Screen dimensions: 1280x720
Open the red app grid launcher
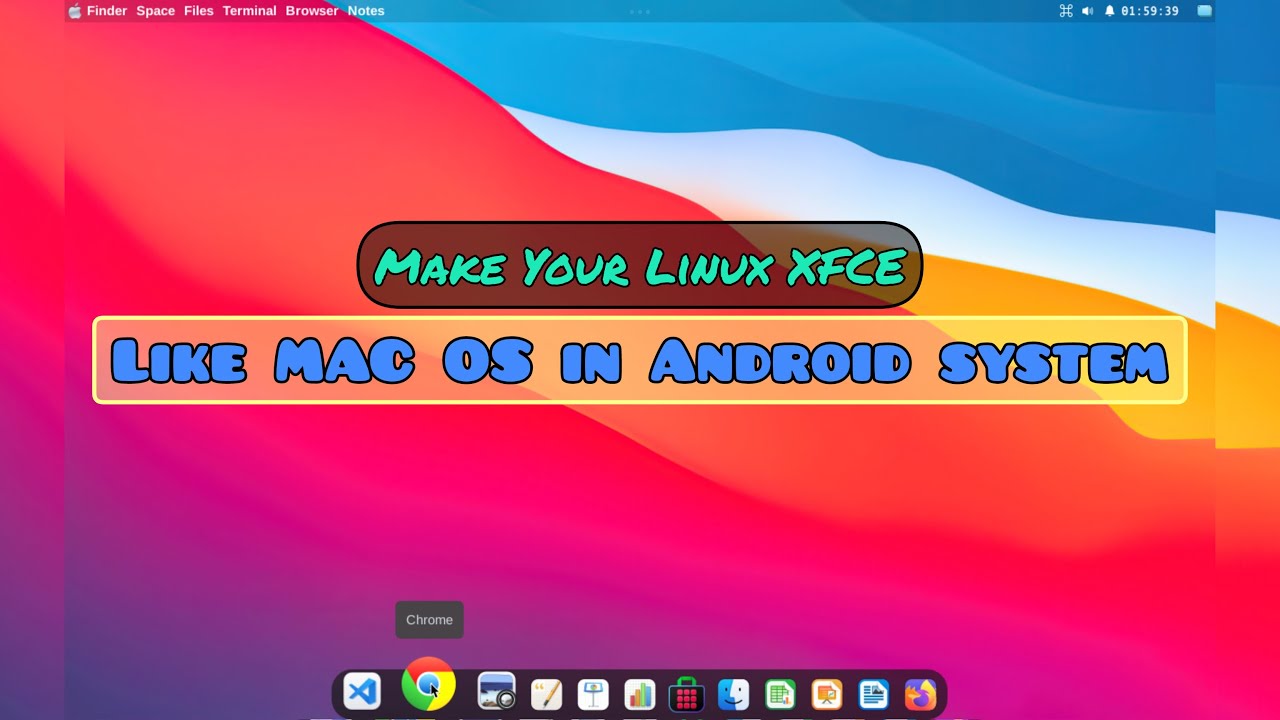(686, 694)
